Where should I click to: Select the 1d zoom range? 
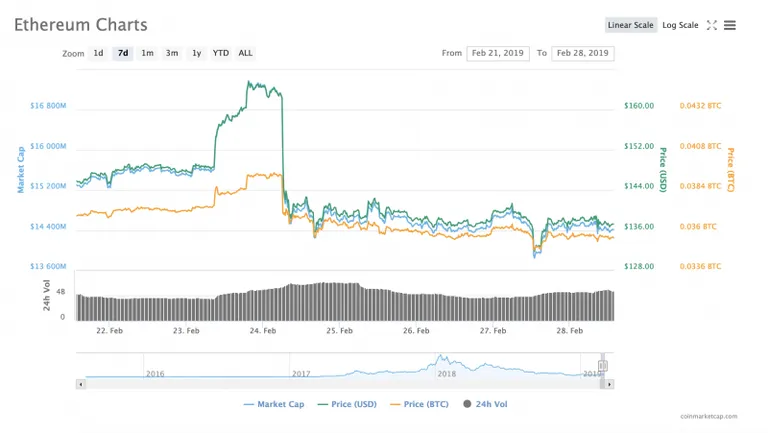98,53
